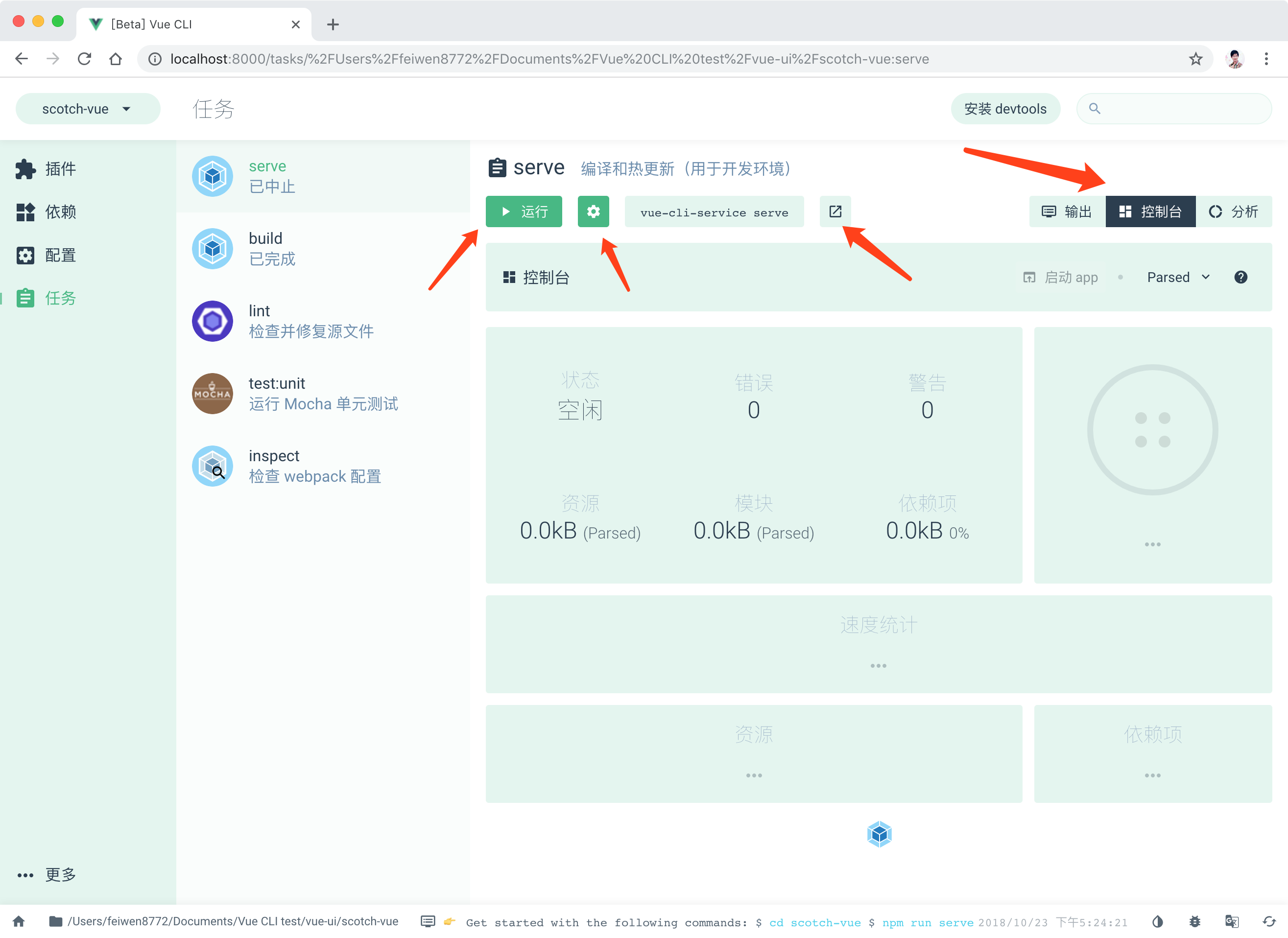Click the home icon in status bar
Screen dimensions: 1288x938
click(19, 921)
